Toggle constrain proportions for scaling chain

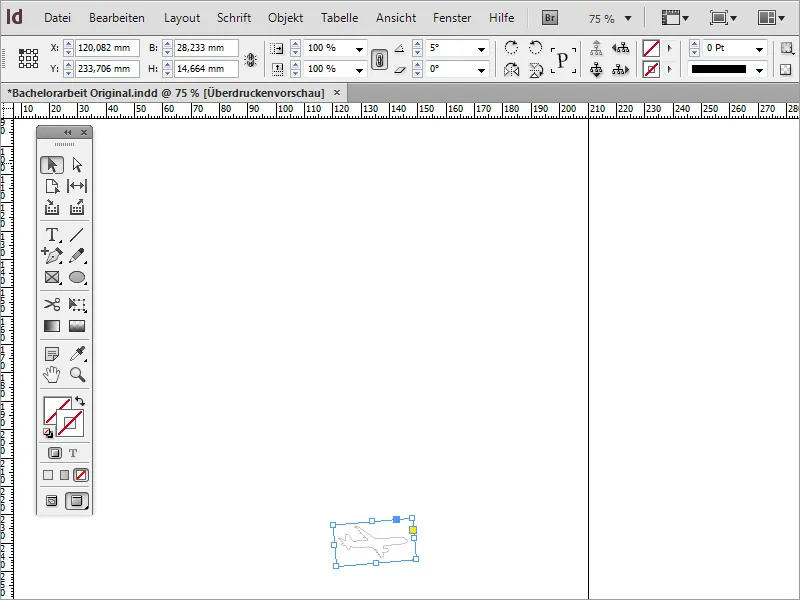pos(379,60)
